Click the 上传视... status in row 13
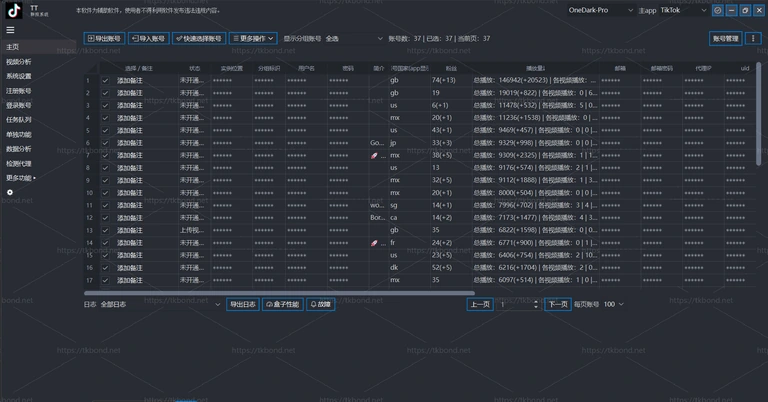Viewport: 768px width, 402px height. tap(192, 231)
